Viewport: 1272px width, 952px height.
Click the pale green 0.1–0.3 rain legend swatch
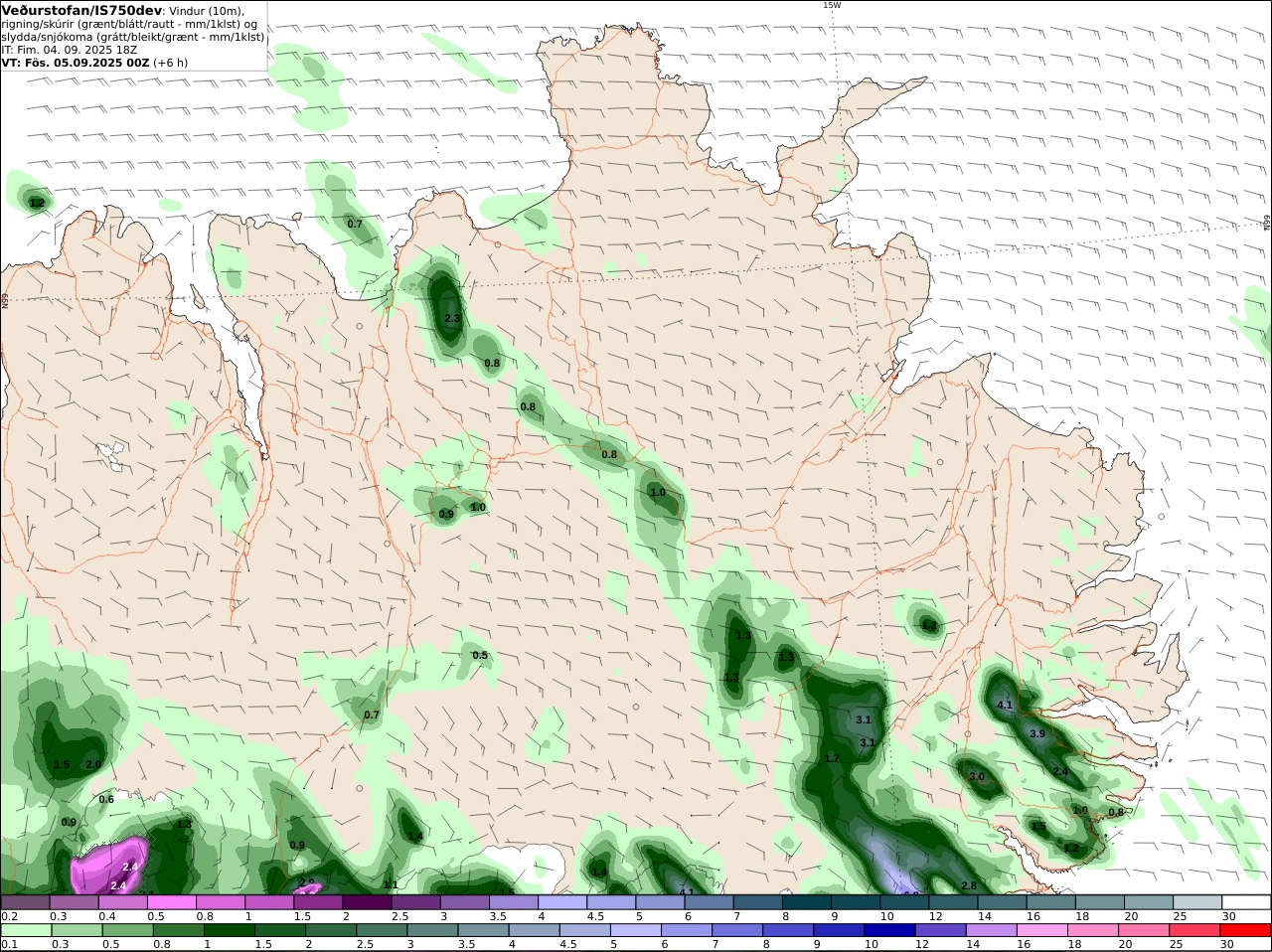(25, 931)
